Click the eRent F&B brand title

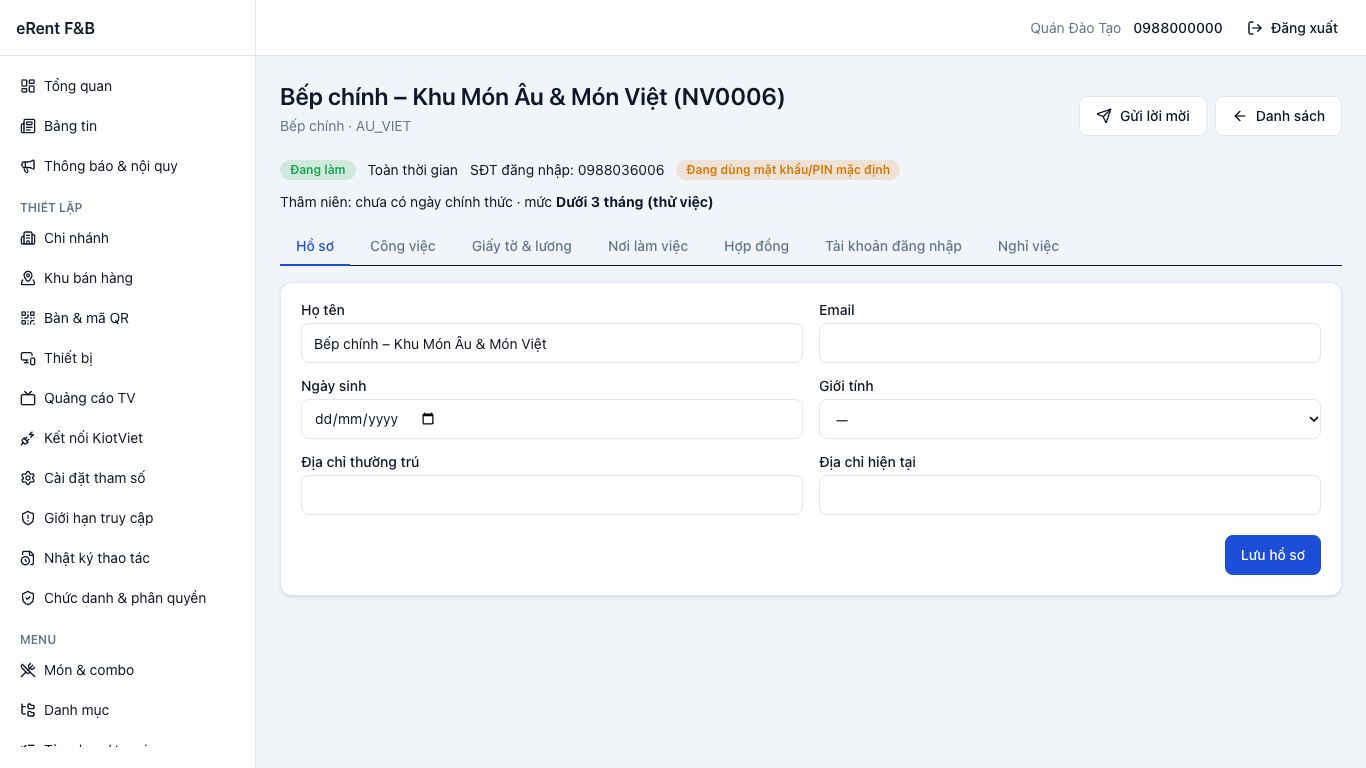pos(56,28)
